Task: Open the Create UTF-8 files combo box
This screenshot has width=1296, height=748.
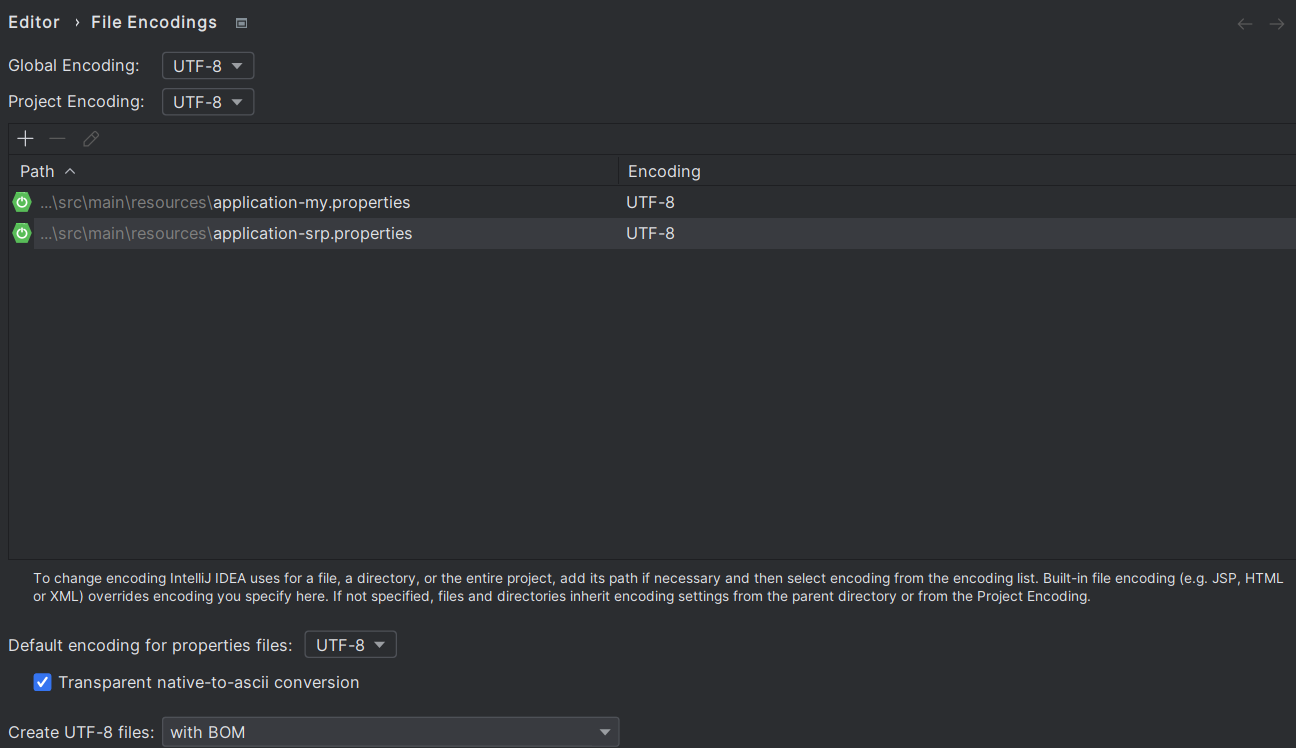Action: point(390,732)
